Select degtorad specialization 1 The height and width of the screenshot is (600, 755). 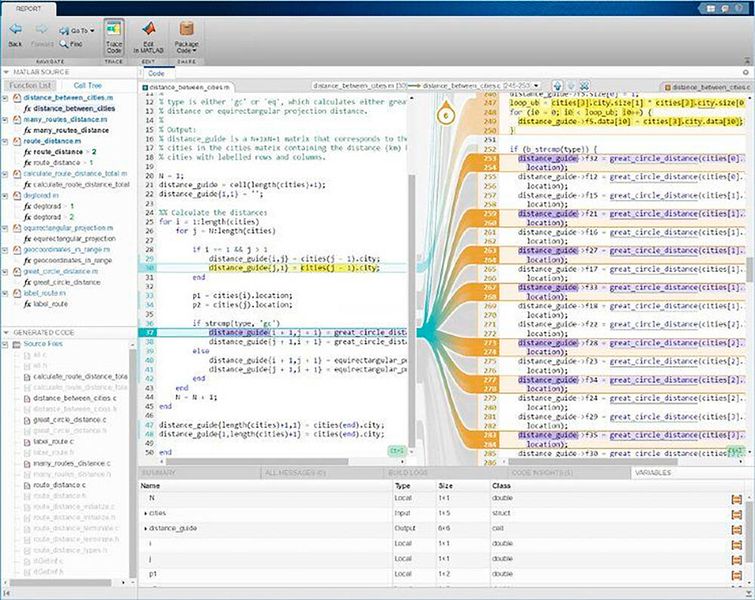49,206
